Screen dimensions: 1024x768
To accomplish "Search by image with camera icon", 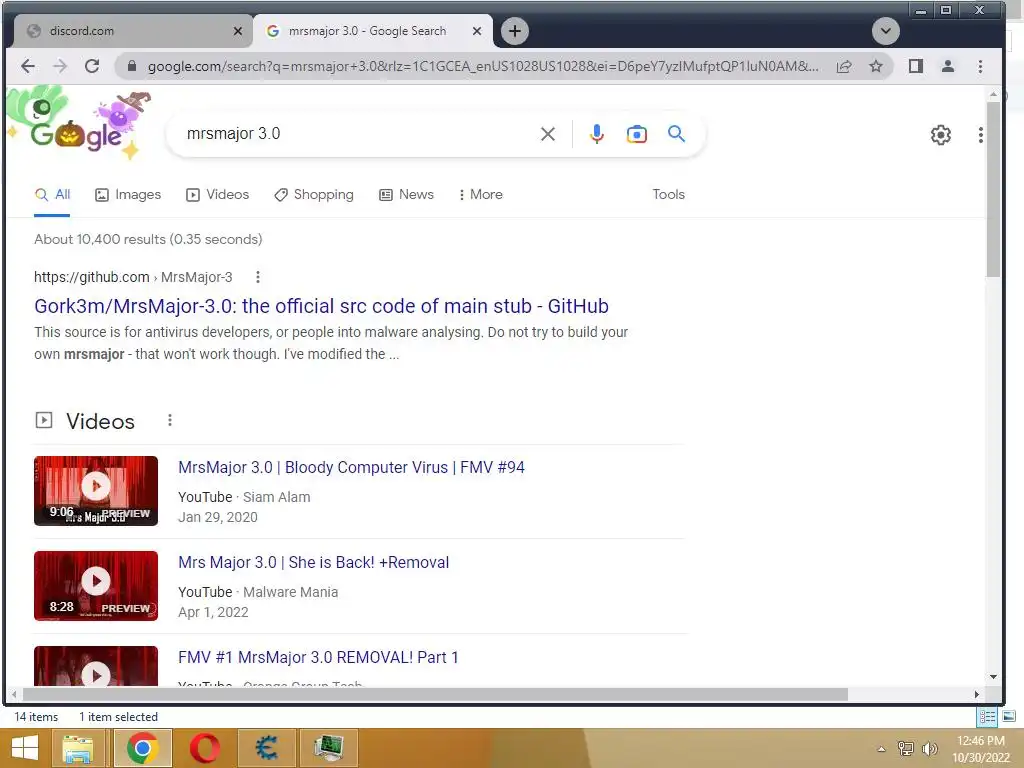I will 637,134.
